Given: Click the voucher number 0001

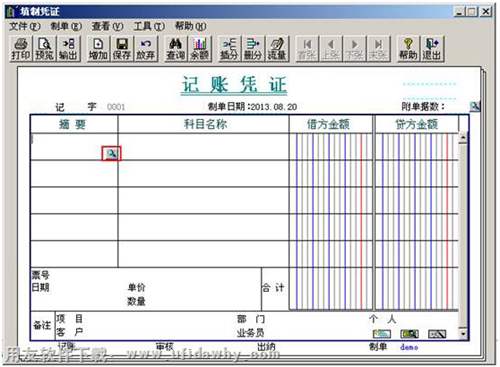Looking at the screenshot, I should pos(116,107).
